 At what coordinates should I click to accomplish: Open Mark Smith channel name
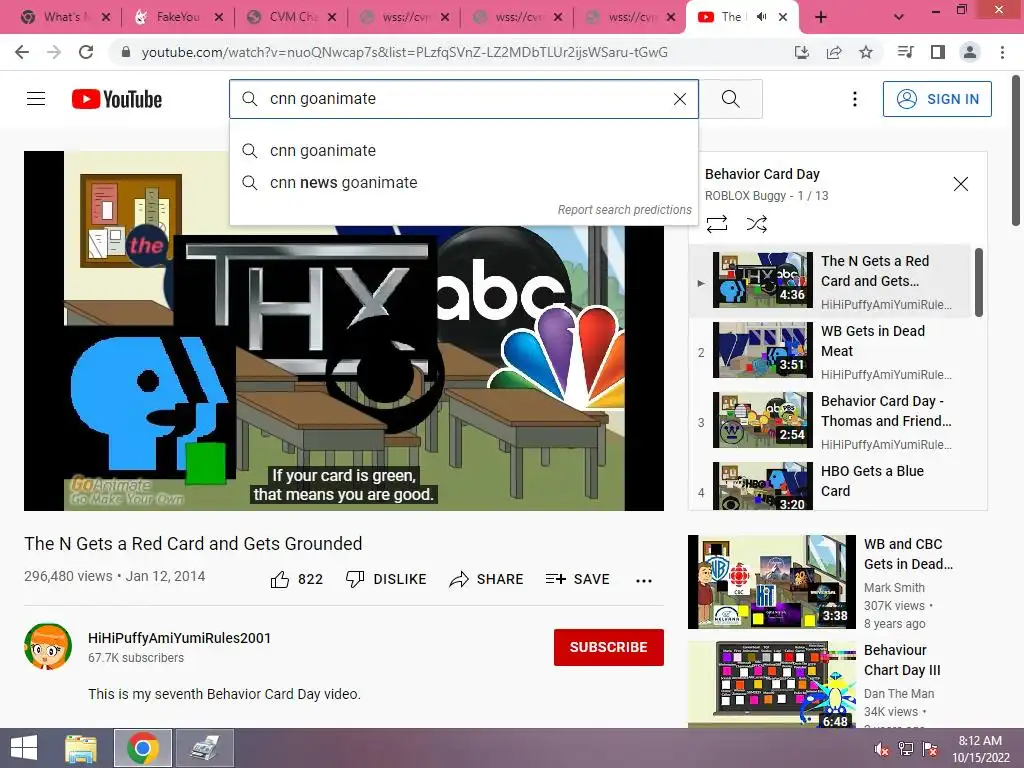click(894, 588)
